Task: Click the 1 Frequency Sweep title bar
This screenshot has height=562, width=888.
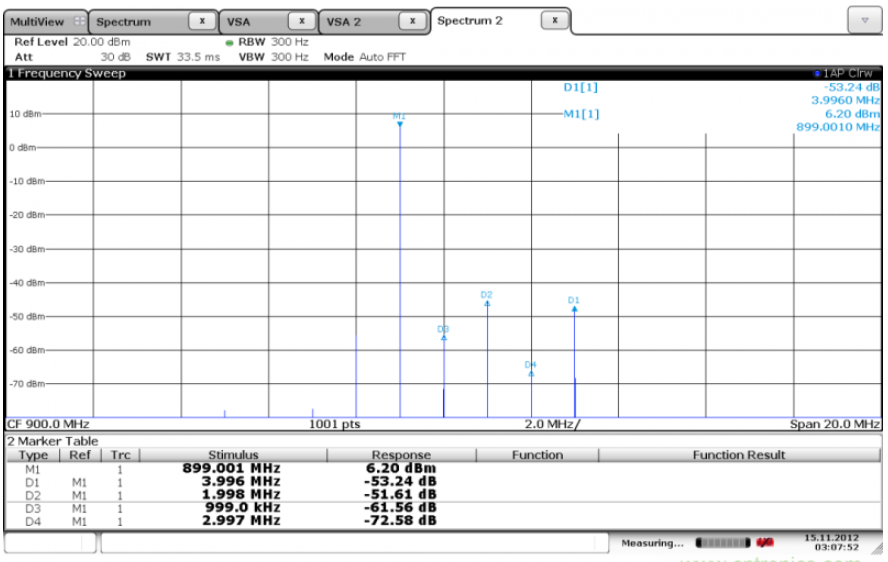Action: [x=443, y=73]
